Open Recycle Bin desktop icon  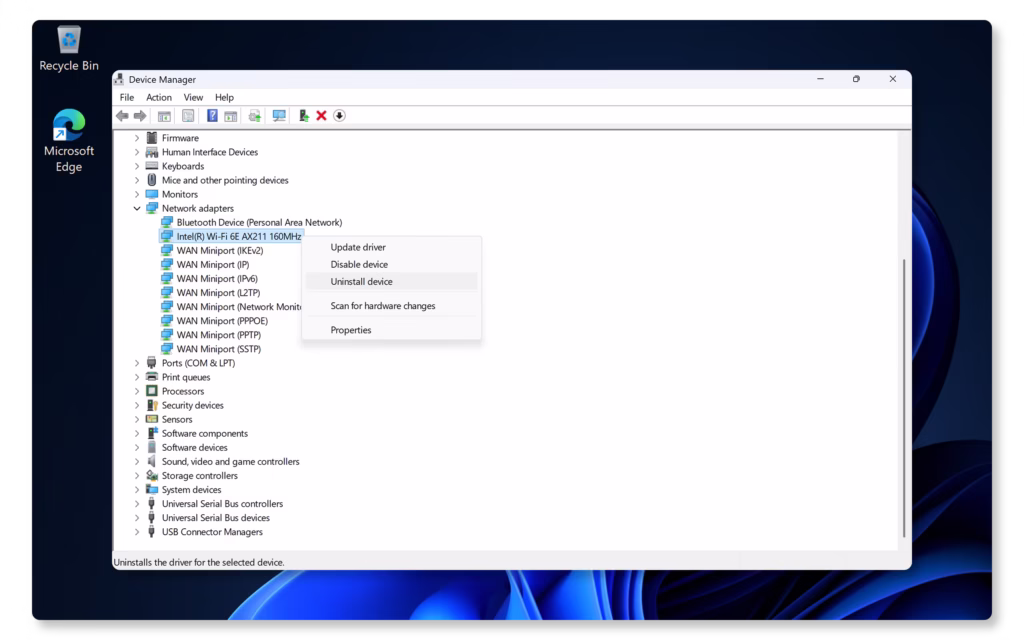(x=69, y=48)
